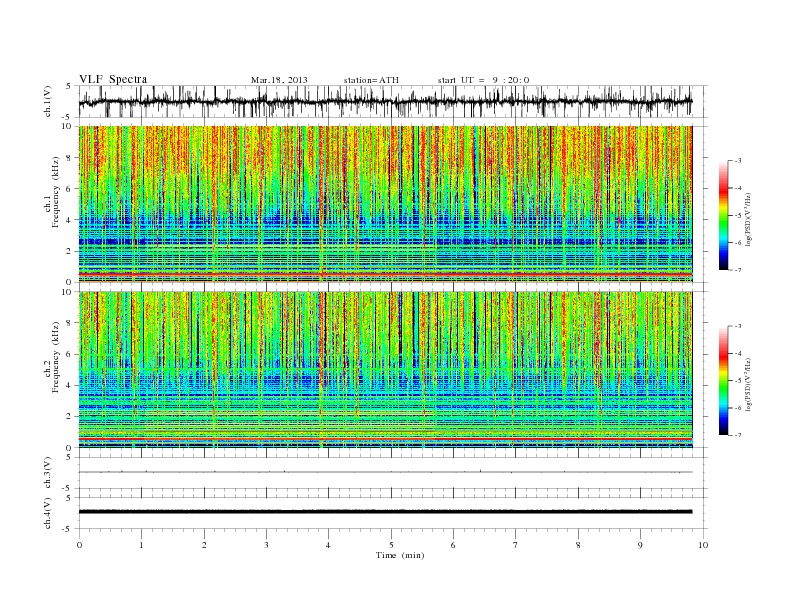The width and height of the screenshot is (792, 612).
Task: Click the "station=ATH" header label
Action: (x=371, y=80)
